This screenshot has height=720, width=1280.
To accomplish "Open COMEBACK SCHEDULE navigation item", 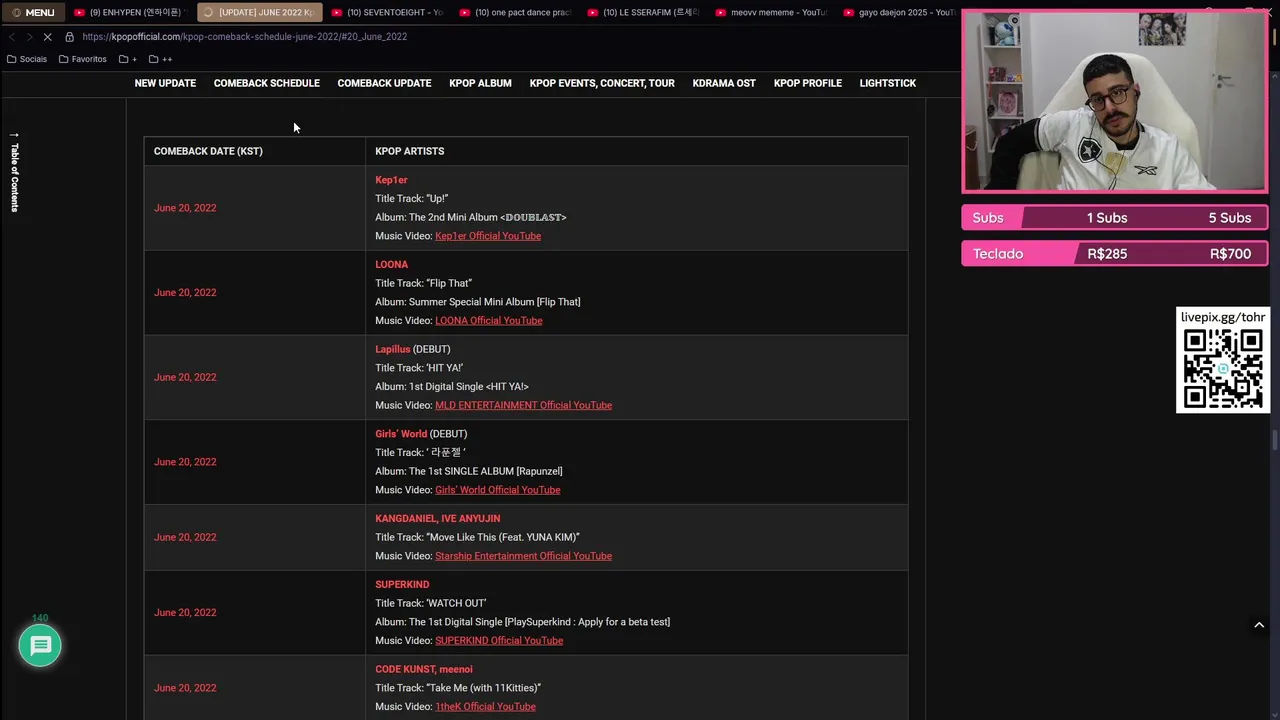I will (267, 83).
